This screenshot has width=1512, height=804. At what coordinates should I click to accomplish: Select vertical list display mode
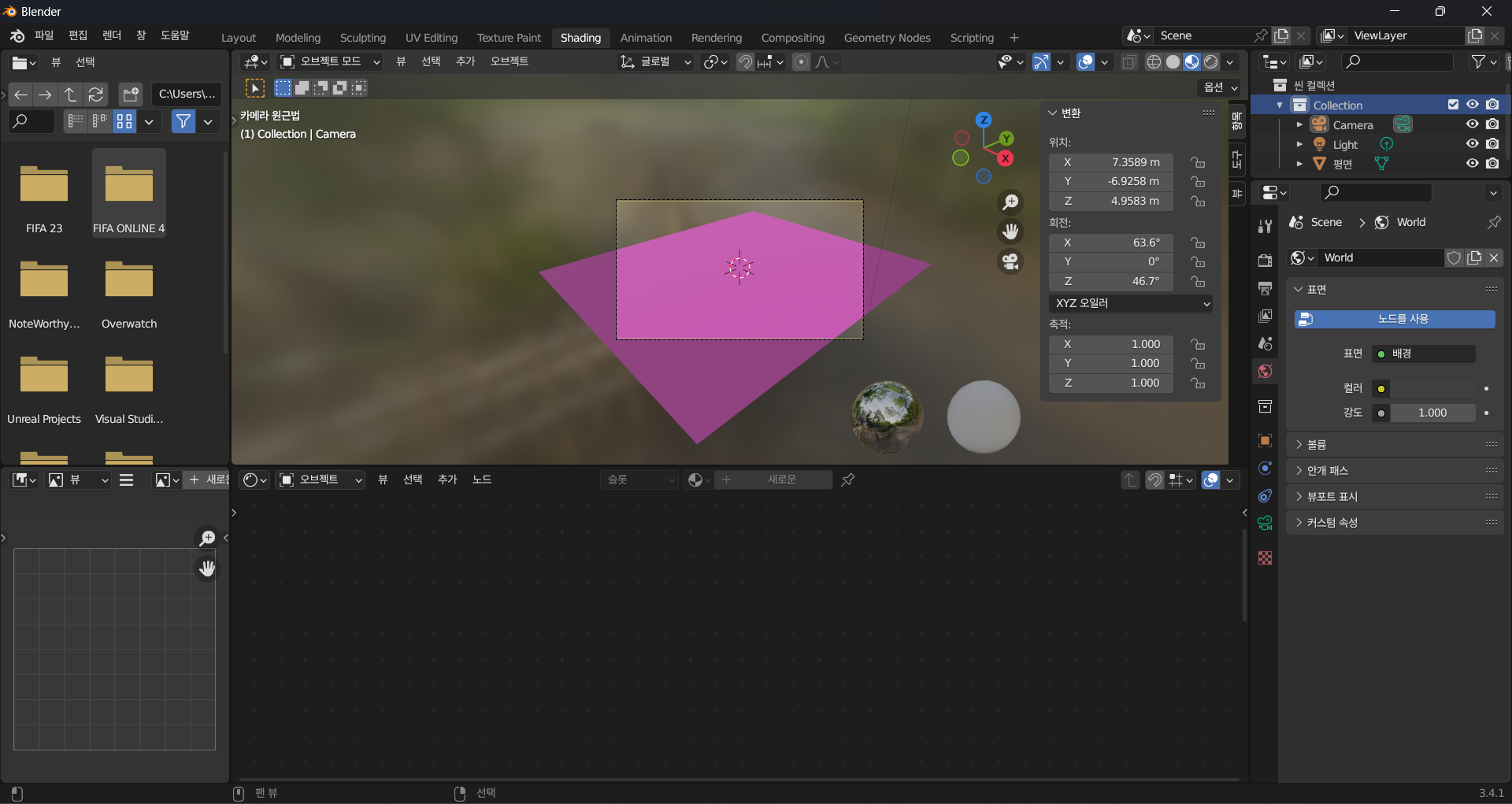coord(76,121)
